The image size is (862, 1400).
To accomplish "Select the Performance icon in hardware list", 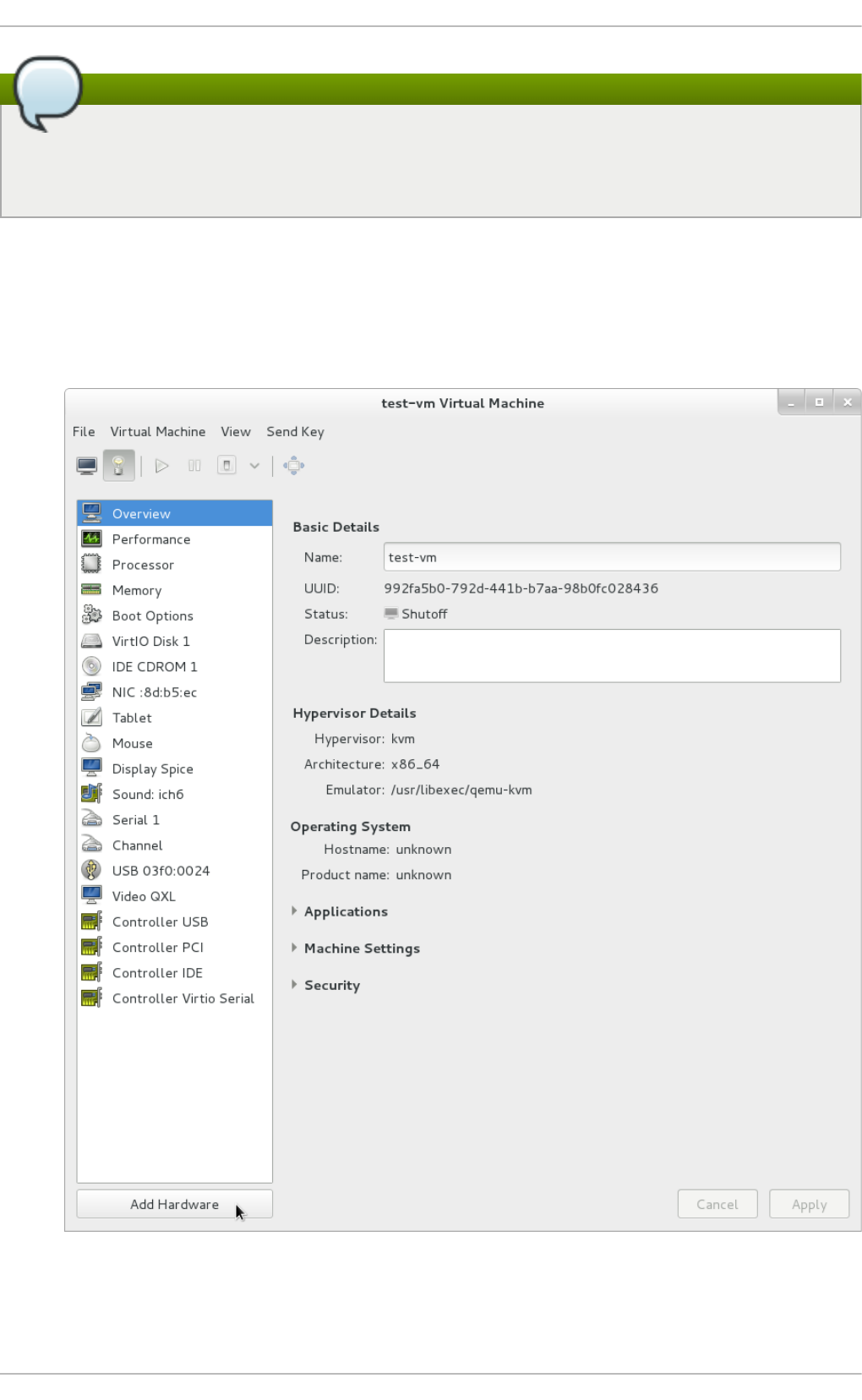I will click(x=91, y=539).
